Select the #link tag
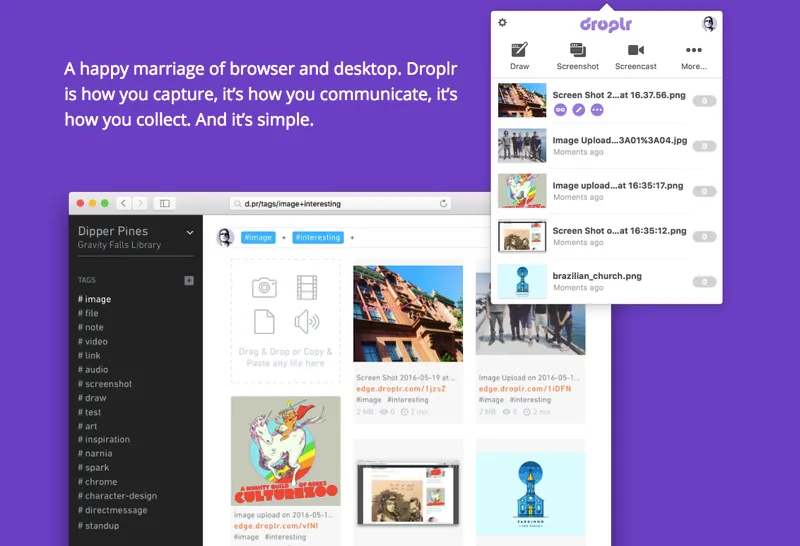 tap(89, 356)
